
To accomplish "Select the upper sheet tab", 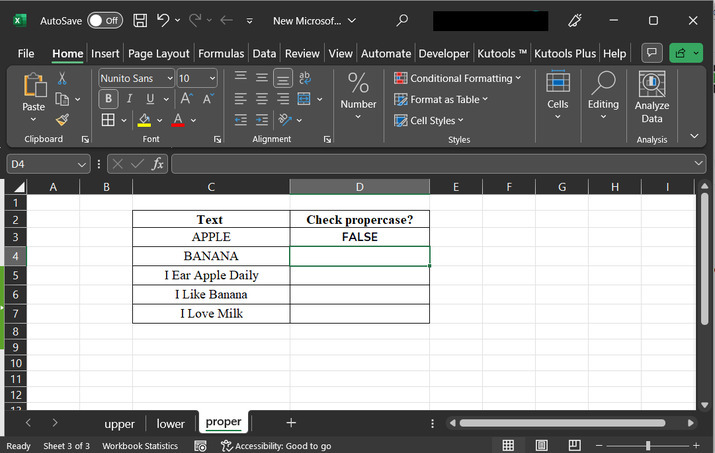I will click(x=119, y=423).
